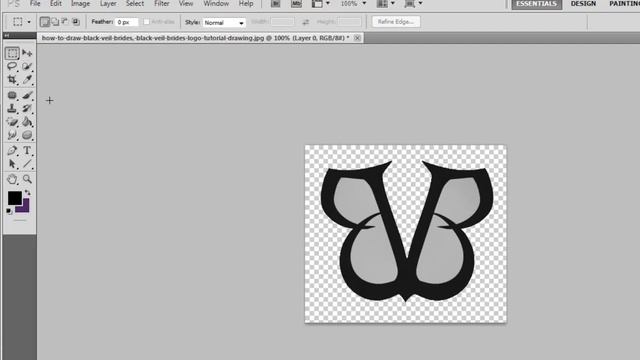
Task: Open the Help menu
Action: coord(246,4)
